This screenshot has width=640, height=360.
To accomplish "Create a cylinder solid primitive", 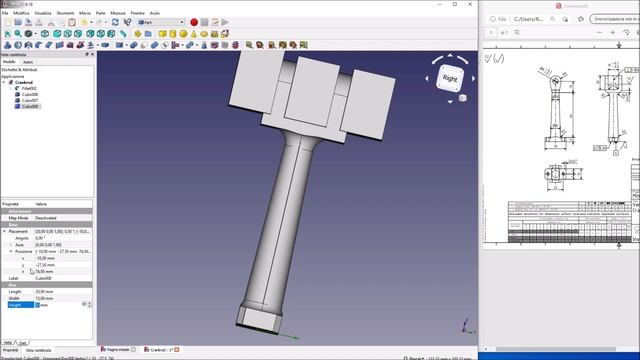I will point(173,34).
